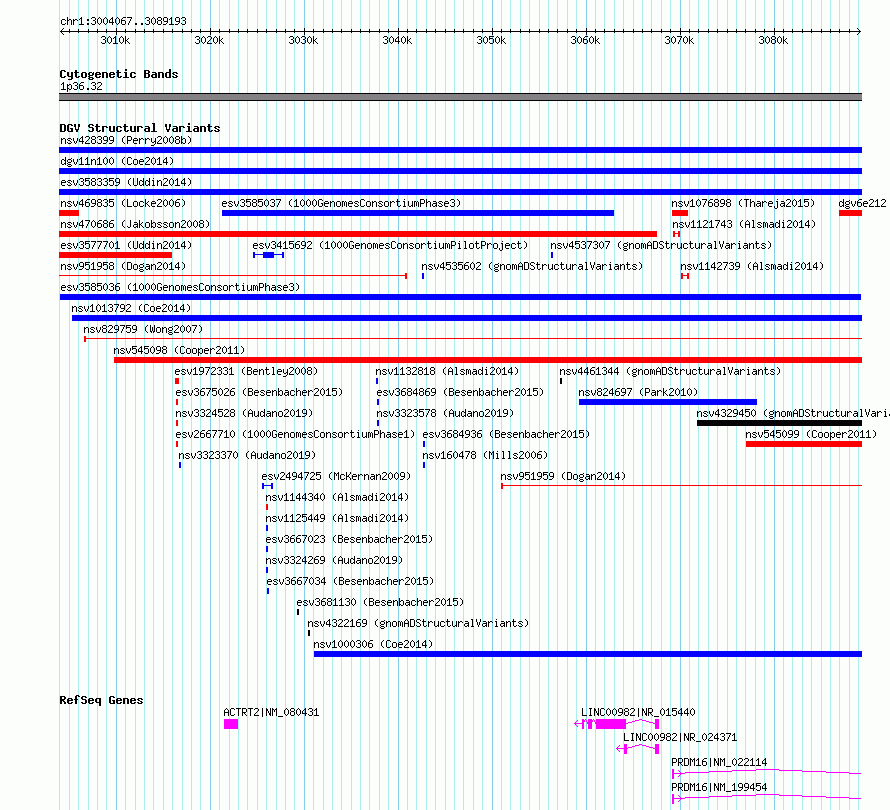Click the DGV Structural Variants track title
Screen dimensions: 890x810
(140, 128)
